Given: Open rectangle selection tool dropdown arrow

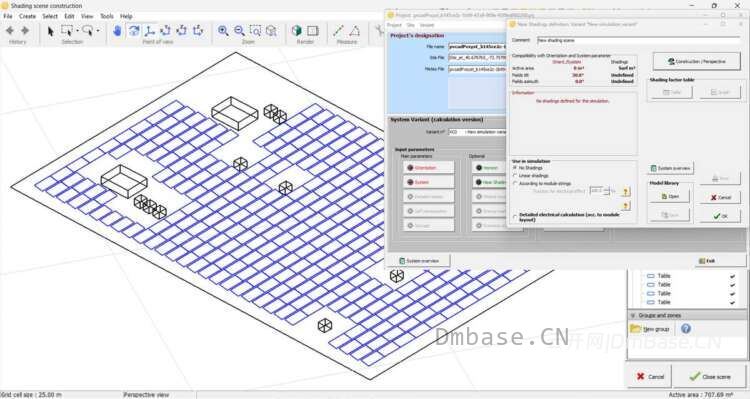Looking at the screenshot, I should (x=77, y=31).
